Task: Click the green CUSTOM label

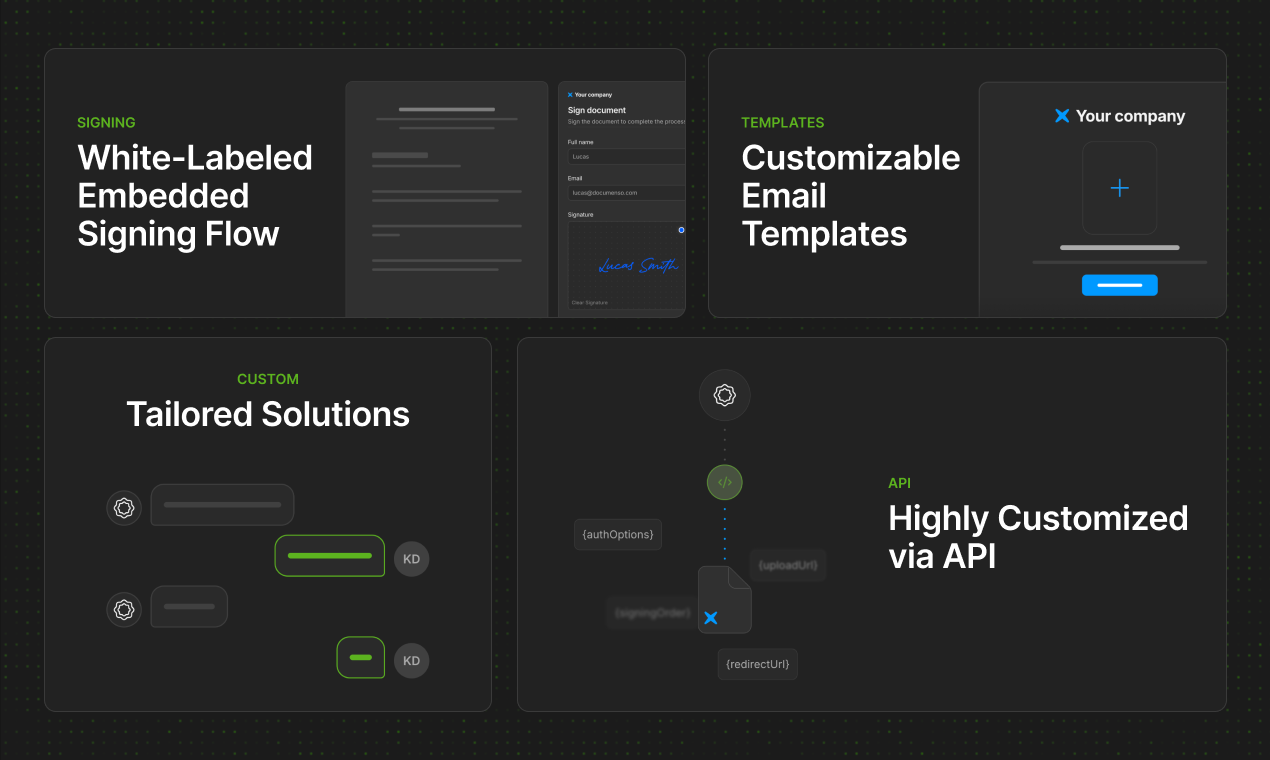Action: (x=268, y=379)
